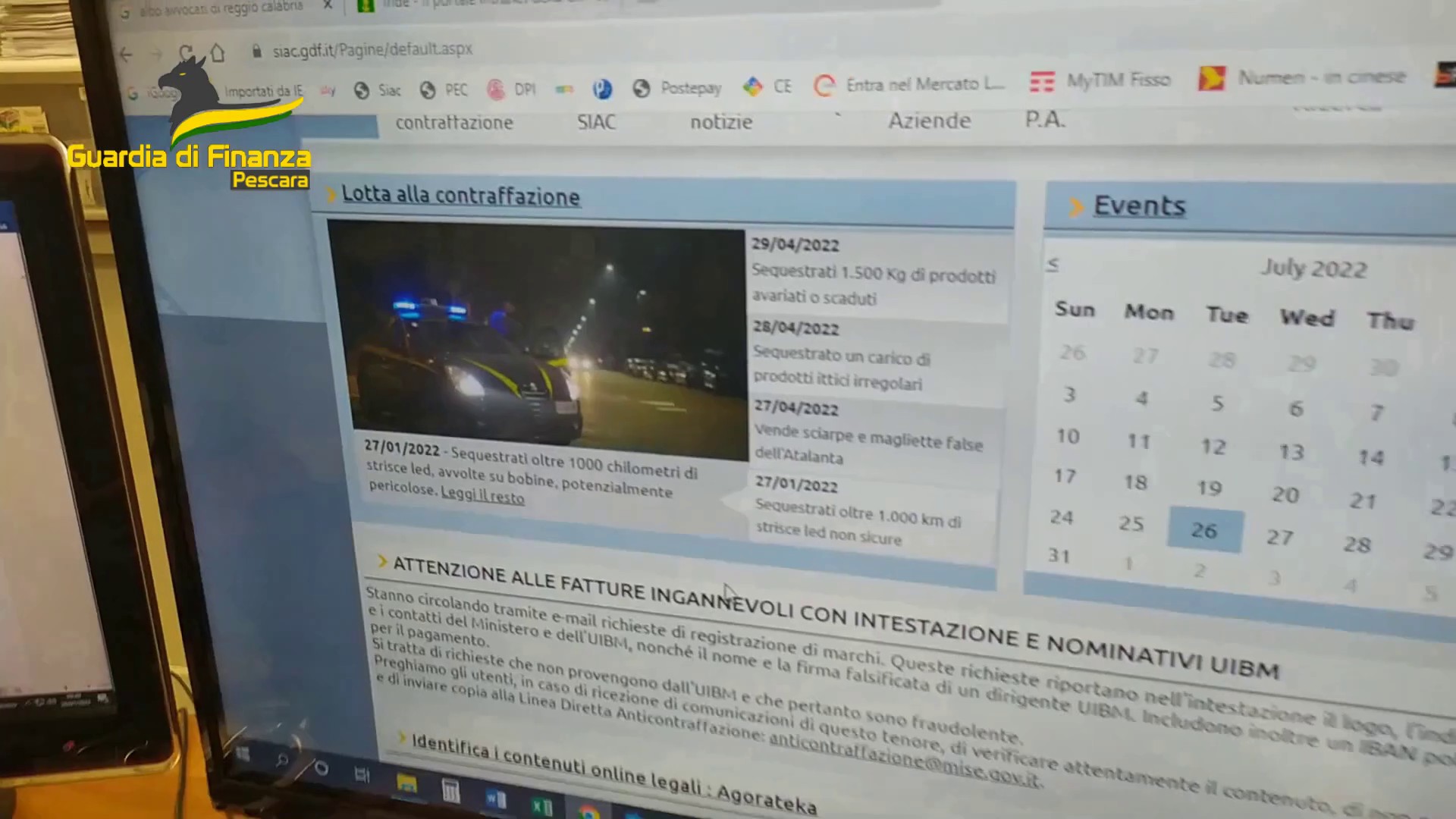The image size is (1456, 819).
Task: Open the 'Entra nel Mercato L...' bookmark
Action: tap(909, 84)
